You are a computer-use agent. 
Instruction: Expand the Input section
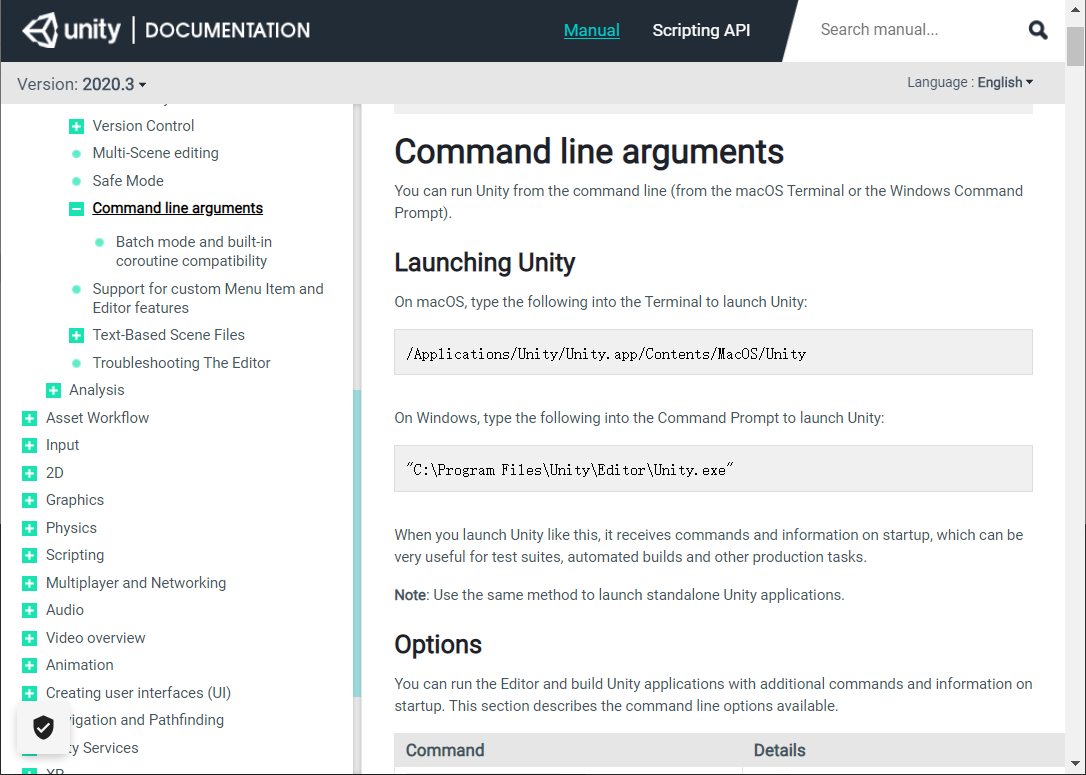tap(29, 445)
